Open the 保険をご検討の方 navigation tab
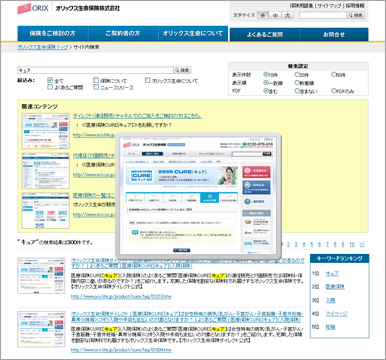 pos(53,33)
